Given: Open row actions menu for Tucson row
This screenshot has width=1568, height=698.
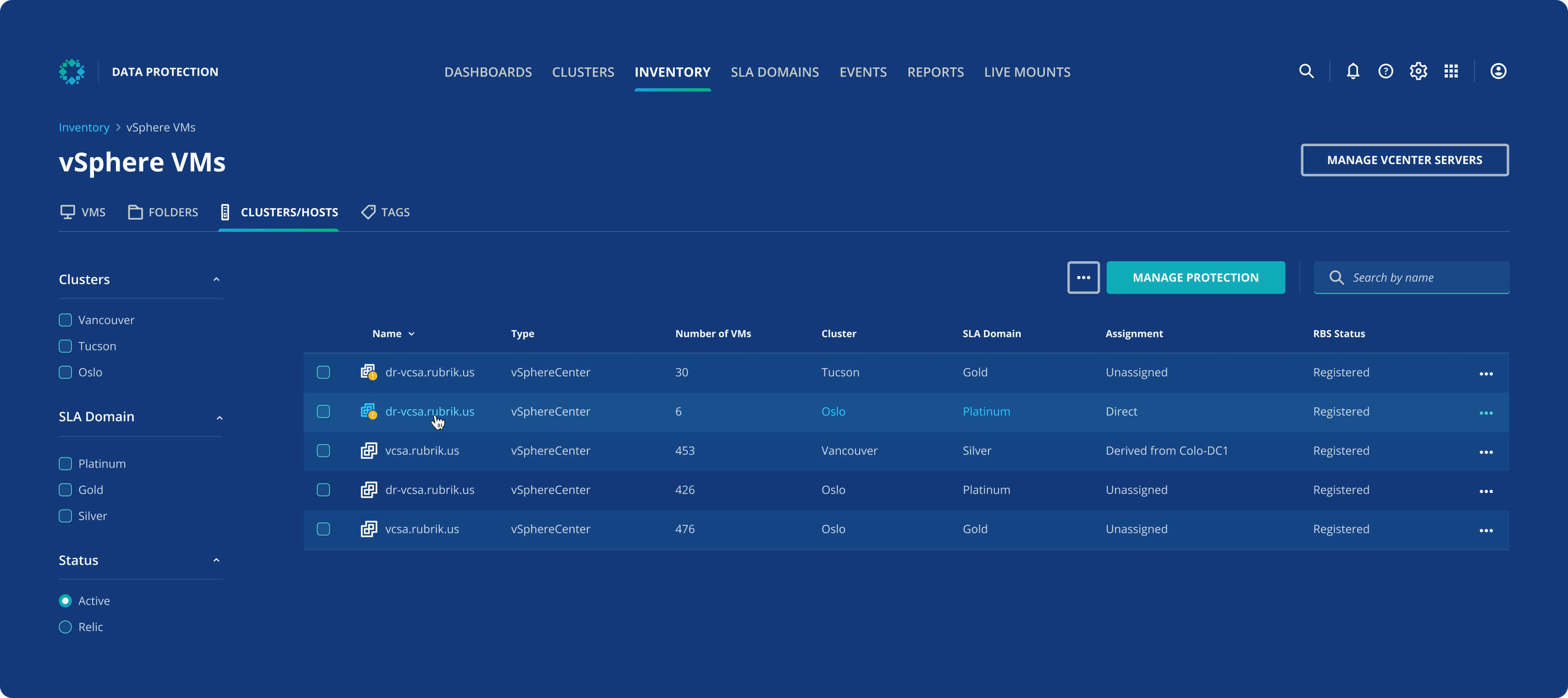Looking at the screenshot, I should [1486, 374].
